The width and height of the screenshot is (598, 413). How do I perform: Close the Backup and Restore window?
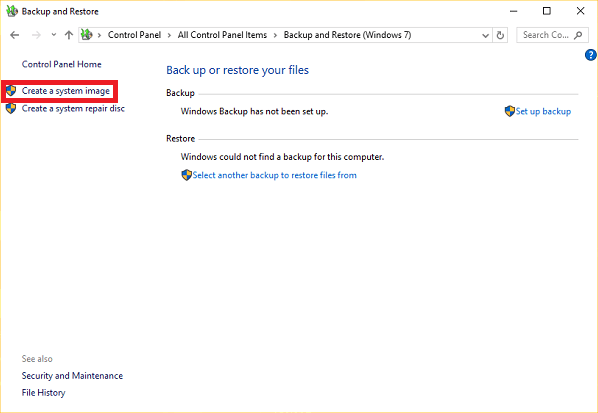580,11
